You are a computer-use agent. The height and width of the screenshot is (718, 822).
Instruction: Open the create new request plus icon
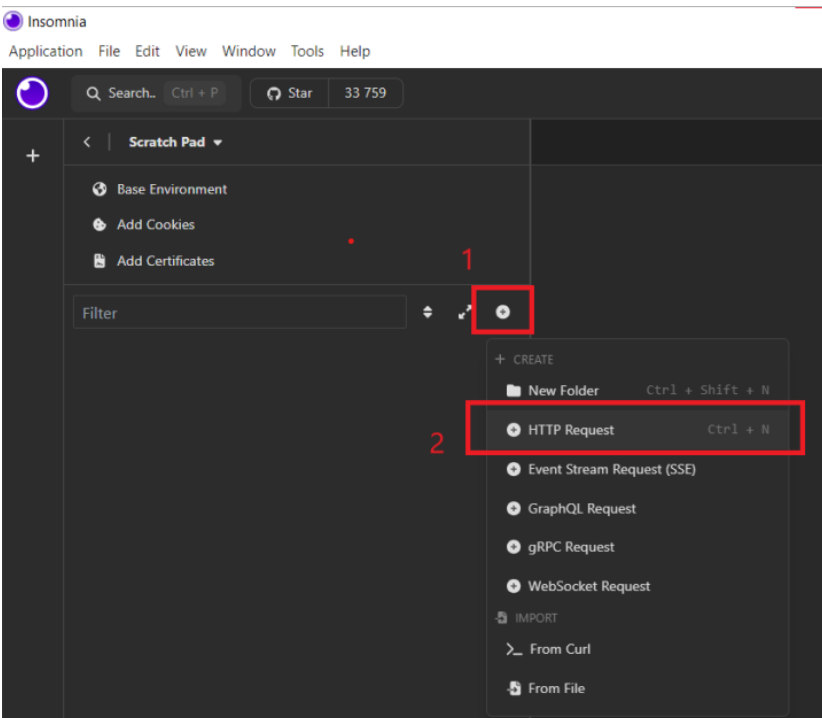click(503, 312)
